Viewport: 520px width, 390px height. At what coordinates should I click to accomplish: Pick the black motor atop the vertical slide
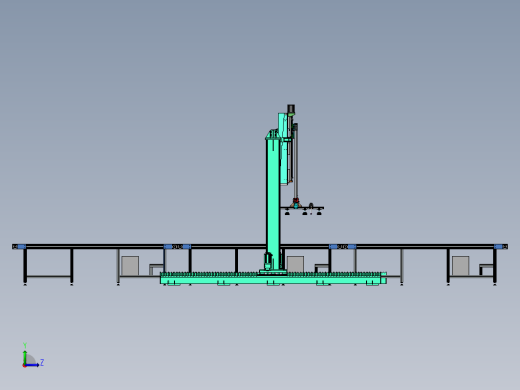[291, 109]
